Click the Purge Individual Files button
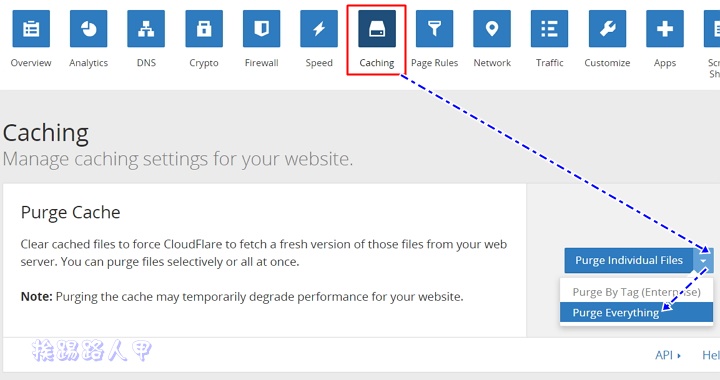 (629, 260)
